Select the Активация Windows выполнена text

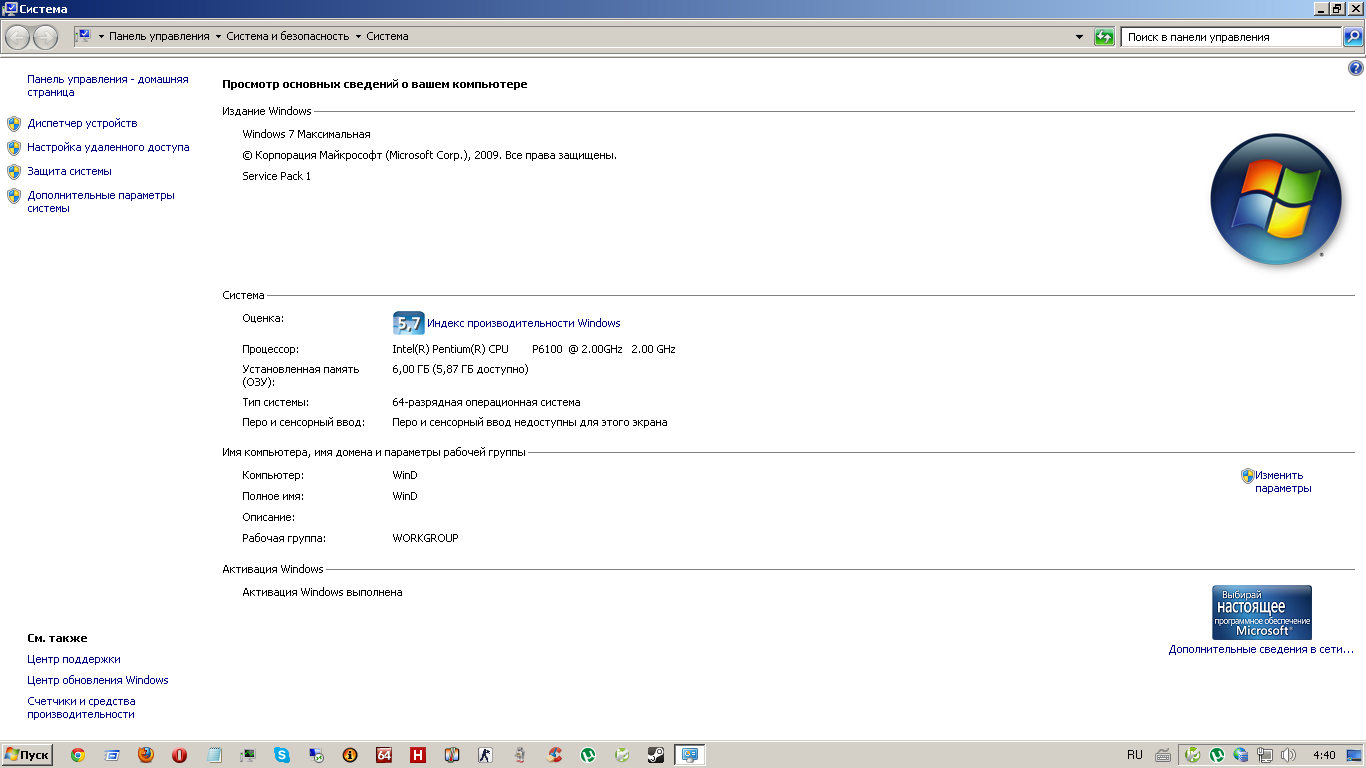tap(322, 593)
